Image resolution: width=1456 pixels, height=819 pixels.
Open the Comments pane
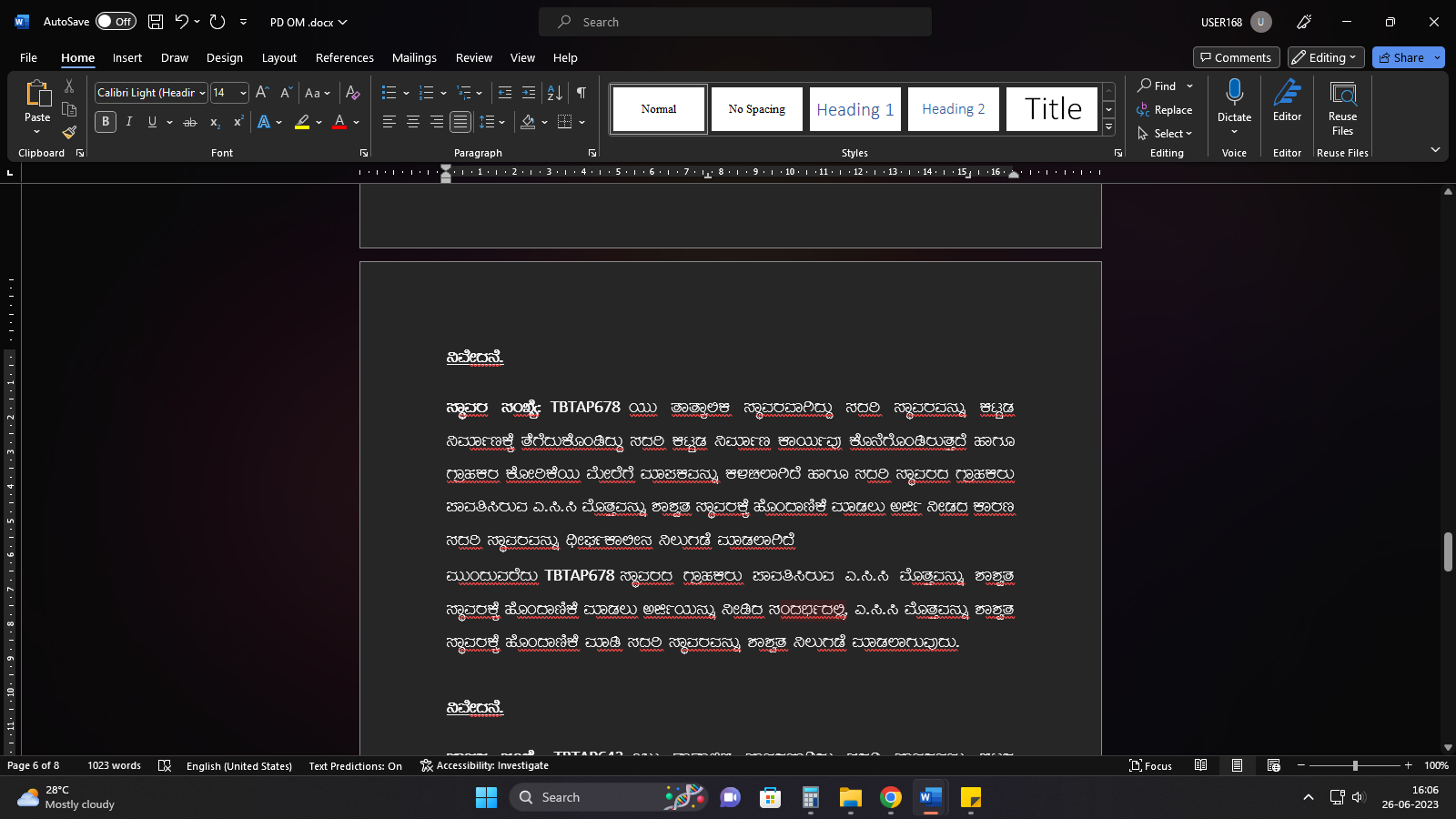tap(1236, 57)
